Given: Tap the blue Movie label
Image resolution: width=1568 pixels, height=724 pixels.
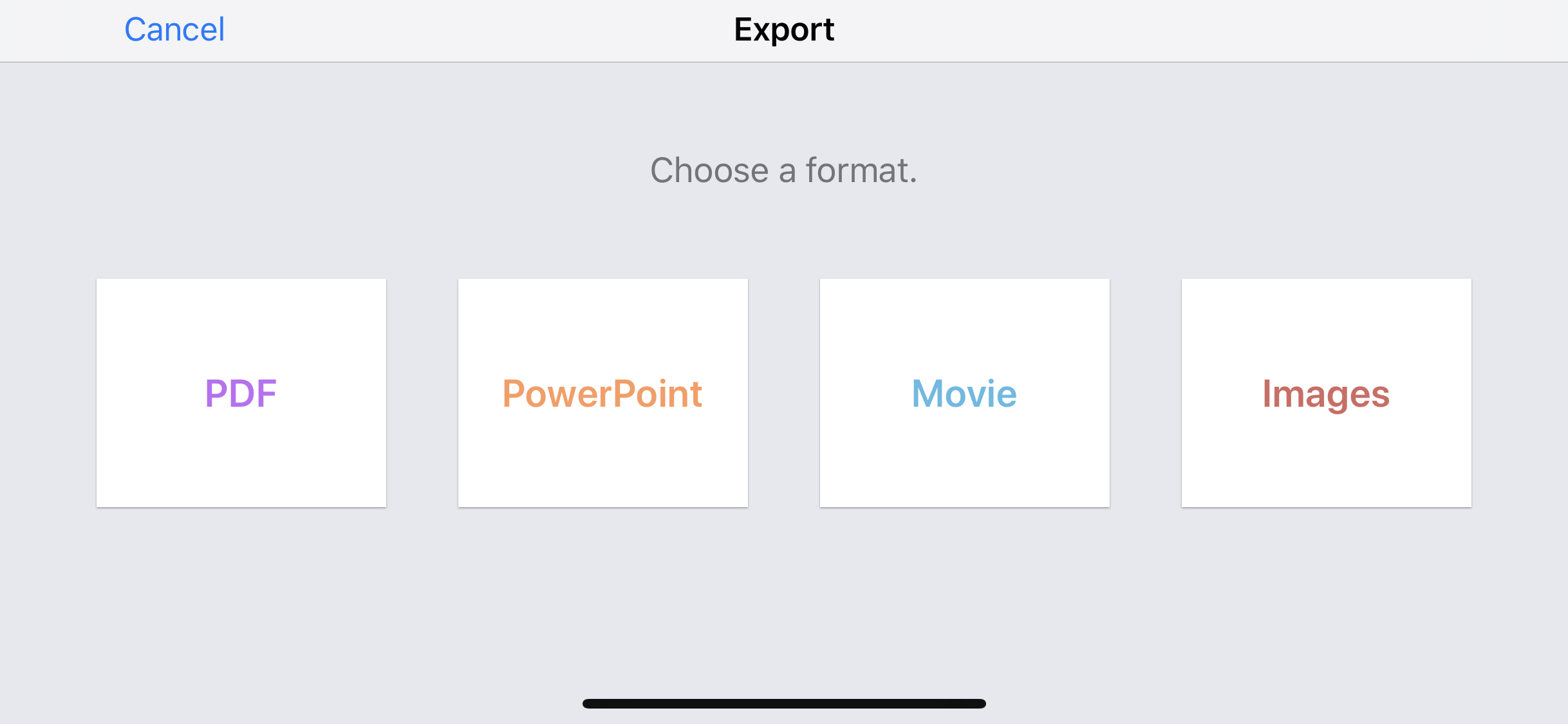Looking at the screenshot, I should tap(964, 393).
